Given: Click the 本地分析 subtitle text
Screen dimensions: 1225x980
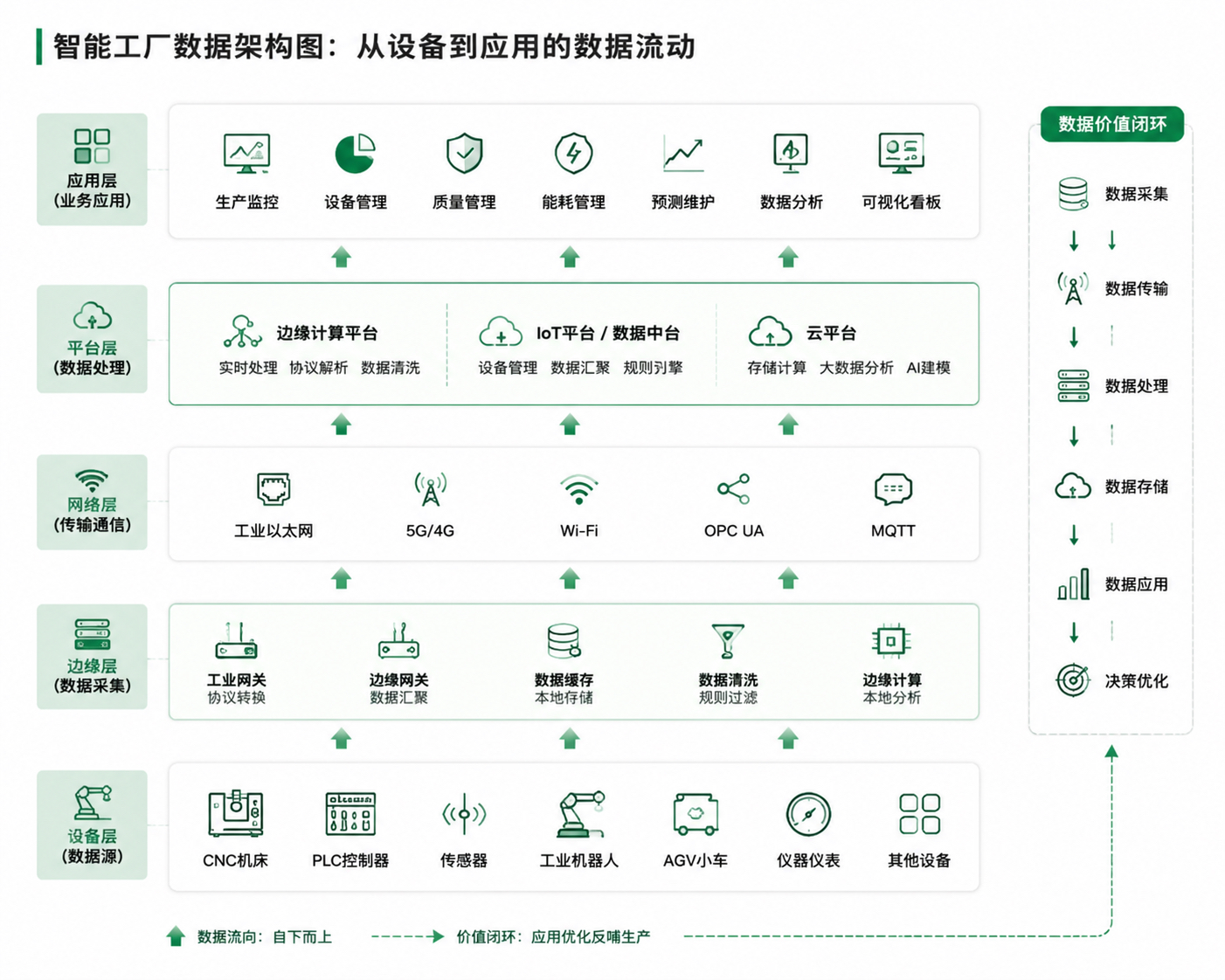Looking at the screenshot, I should [891, 697].
